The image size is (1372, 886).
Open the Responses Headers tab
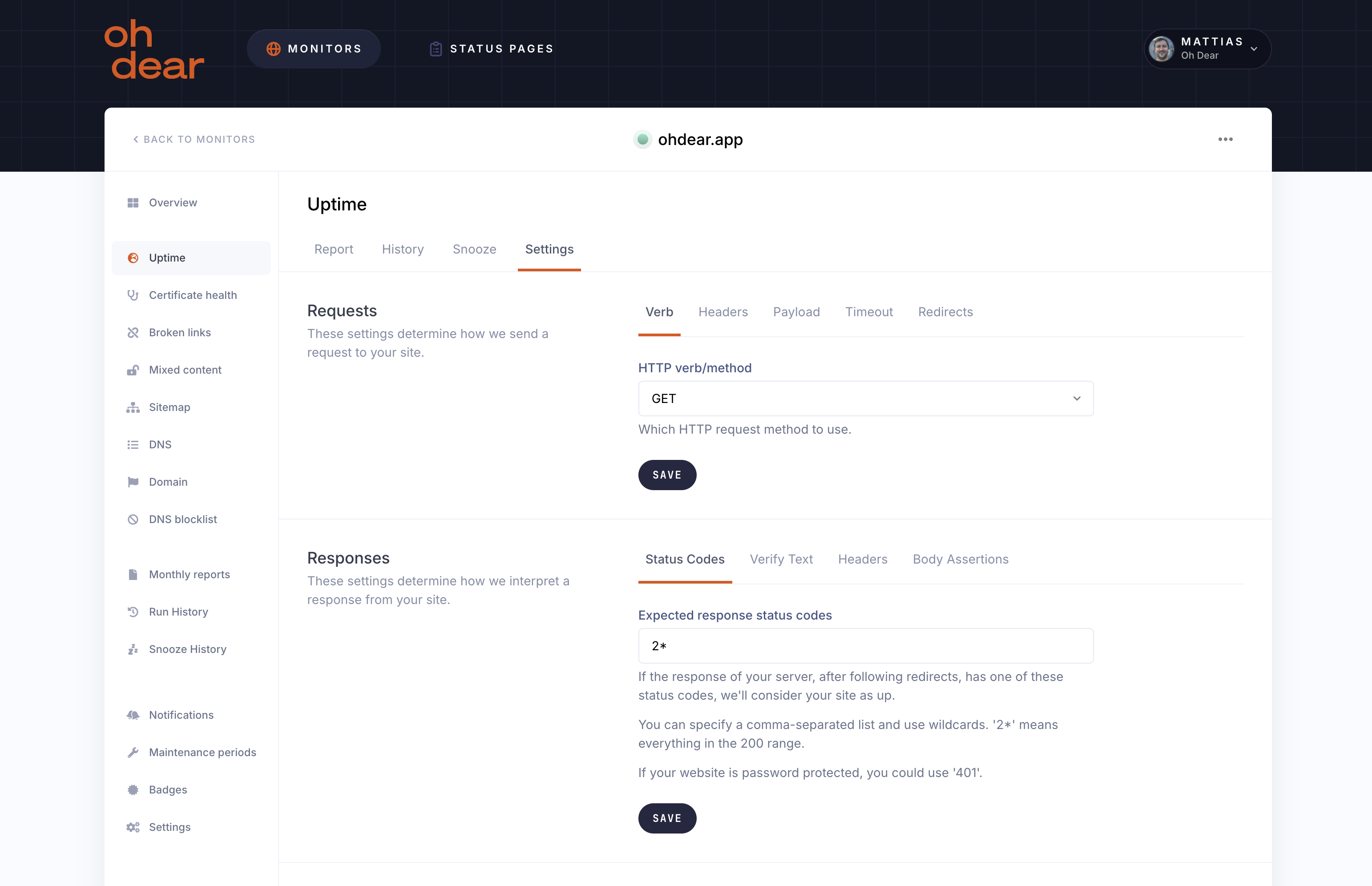(862, 559)
